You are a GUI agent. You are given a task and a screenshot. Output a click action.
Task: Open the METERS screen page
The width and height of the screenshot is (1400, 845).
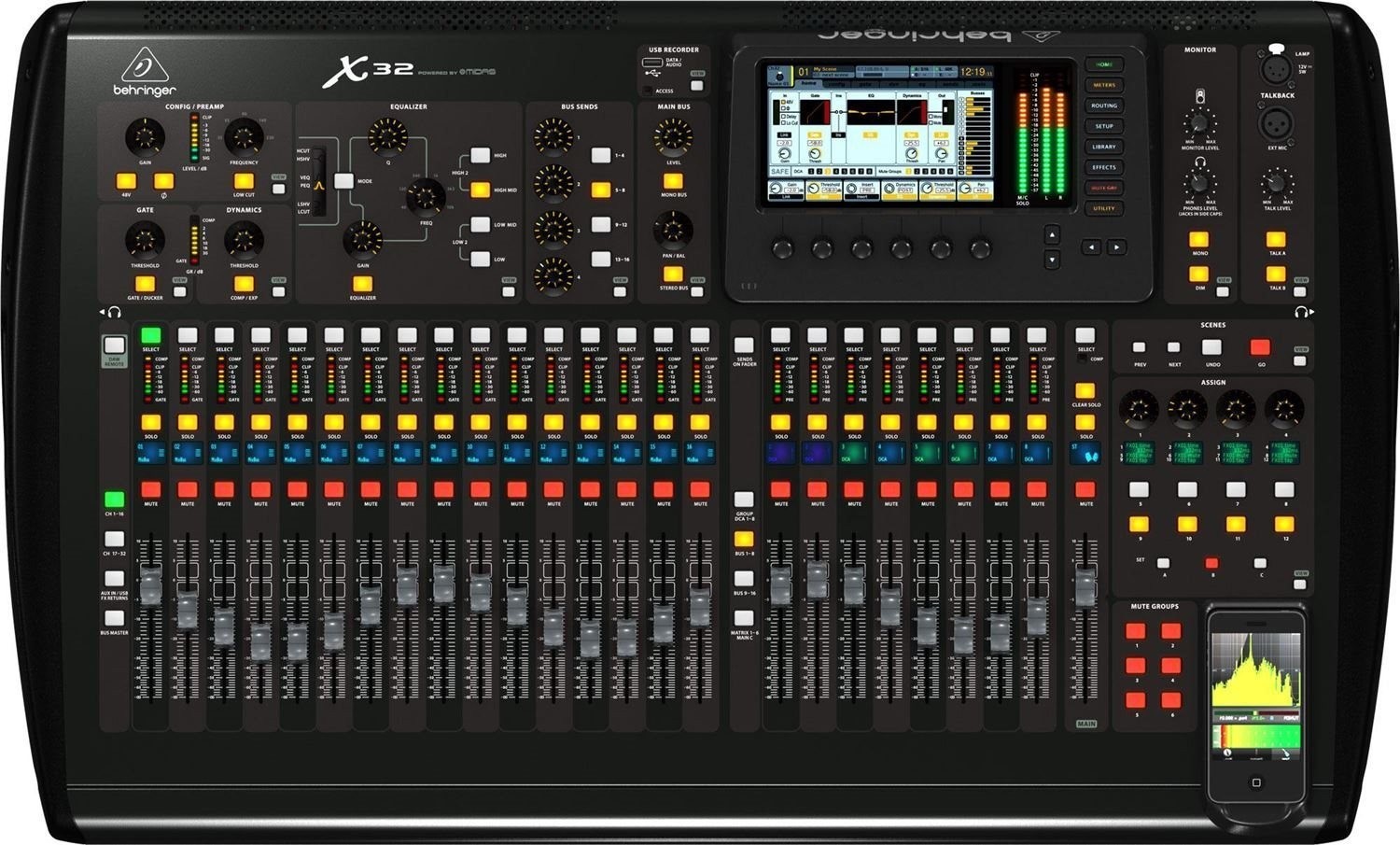point(1103,86)
